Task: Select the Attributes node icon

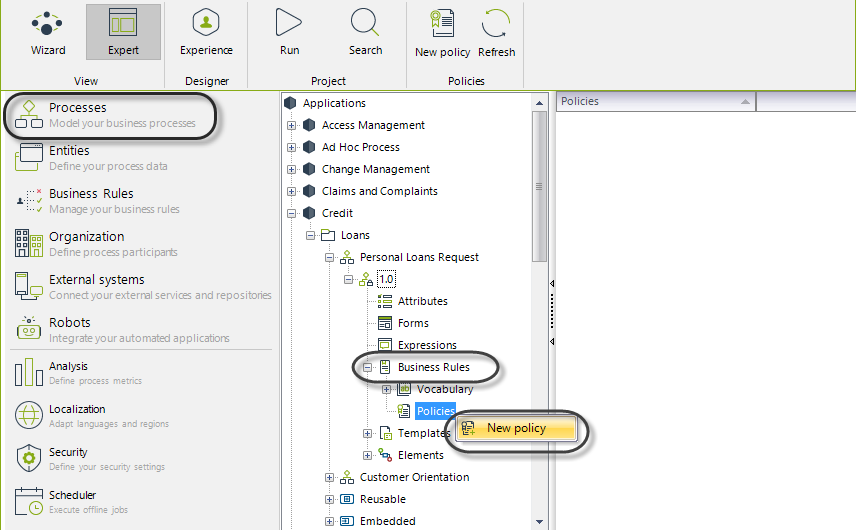Action: 385,301
